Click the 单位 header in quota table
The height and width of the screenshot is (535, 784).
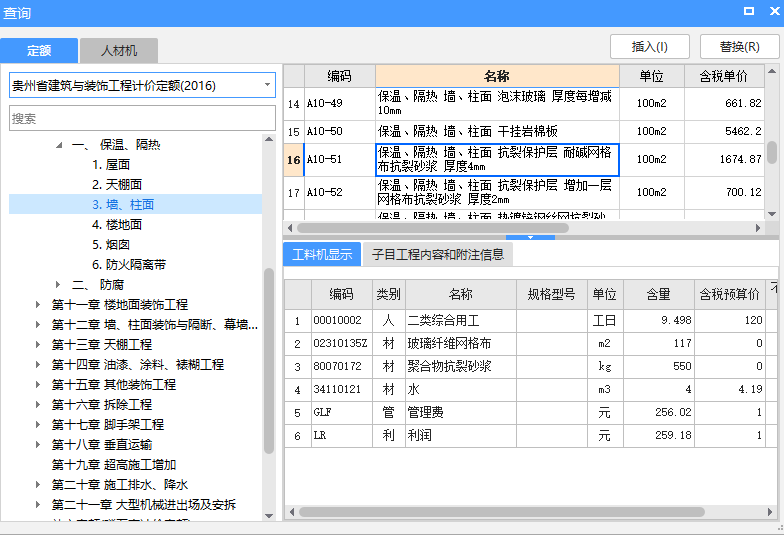(652, 76)
